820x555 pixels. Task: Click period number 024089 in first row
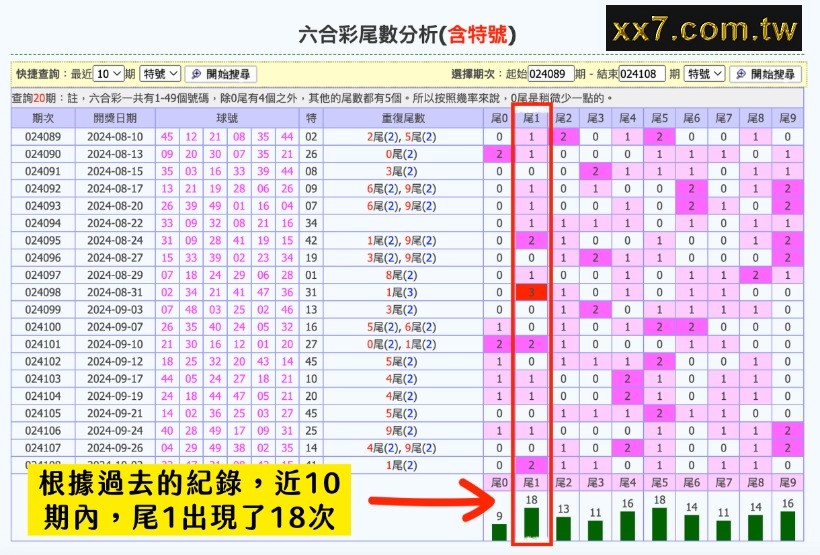(x=42, y=137)
